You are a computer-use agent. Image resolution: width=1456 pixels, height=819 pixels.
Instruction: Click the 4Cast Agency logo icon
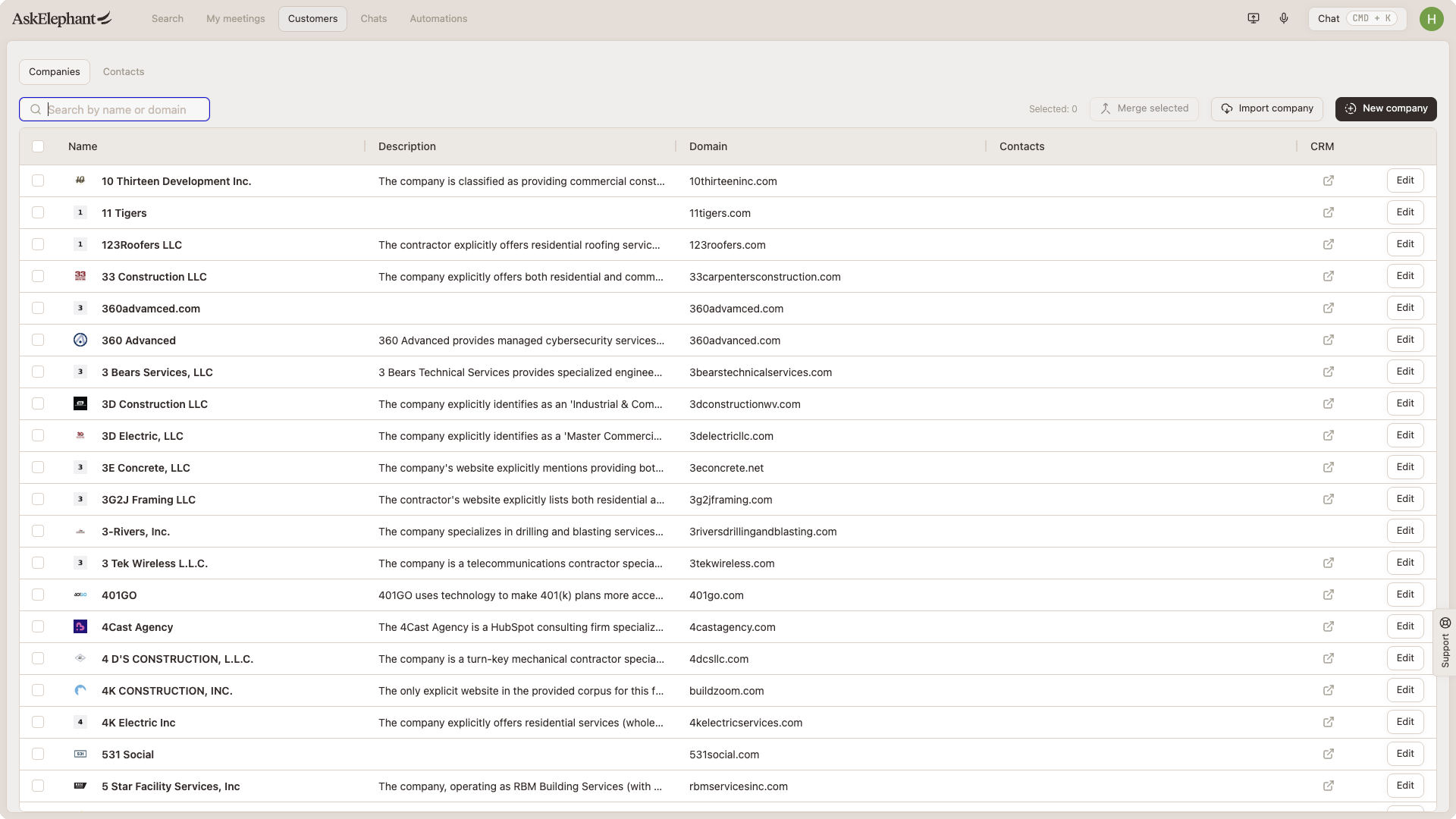80,626
